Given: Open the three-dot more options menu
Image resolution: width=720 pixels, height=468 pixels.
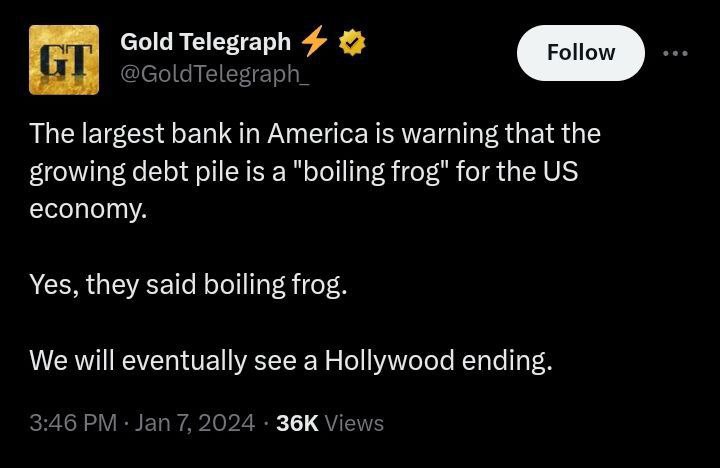Looking at the screenshot, I should point(675,53).
